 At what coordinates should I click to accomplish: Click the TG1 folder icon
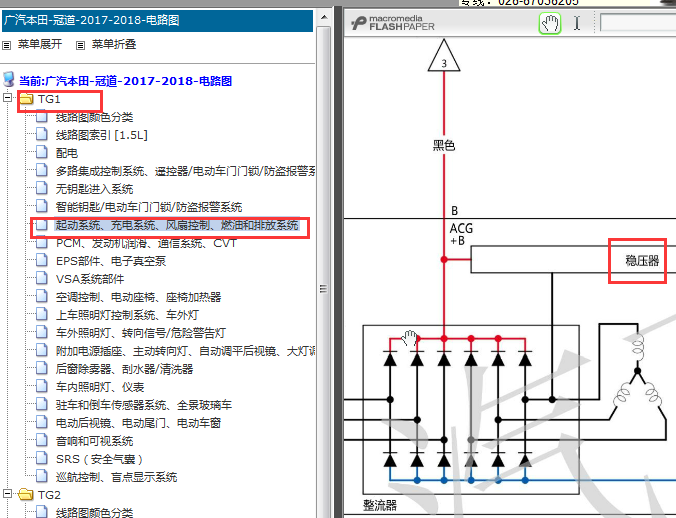(26, 99)
